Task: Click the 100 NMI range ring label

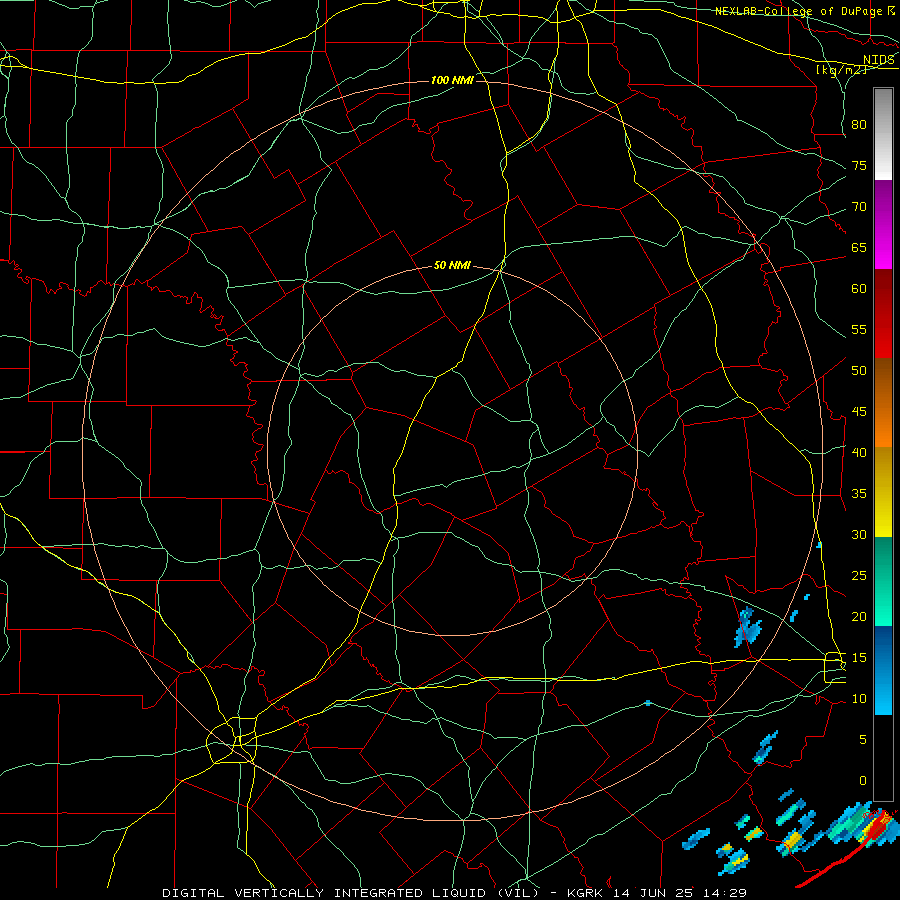Action: [x=452, y=80]
